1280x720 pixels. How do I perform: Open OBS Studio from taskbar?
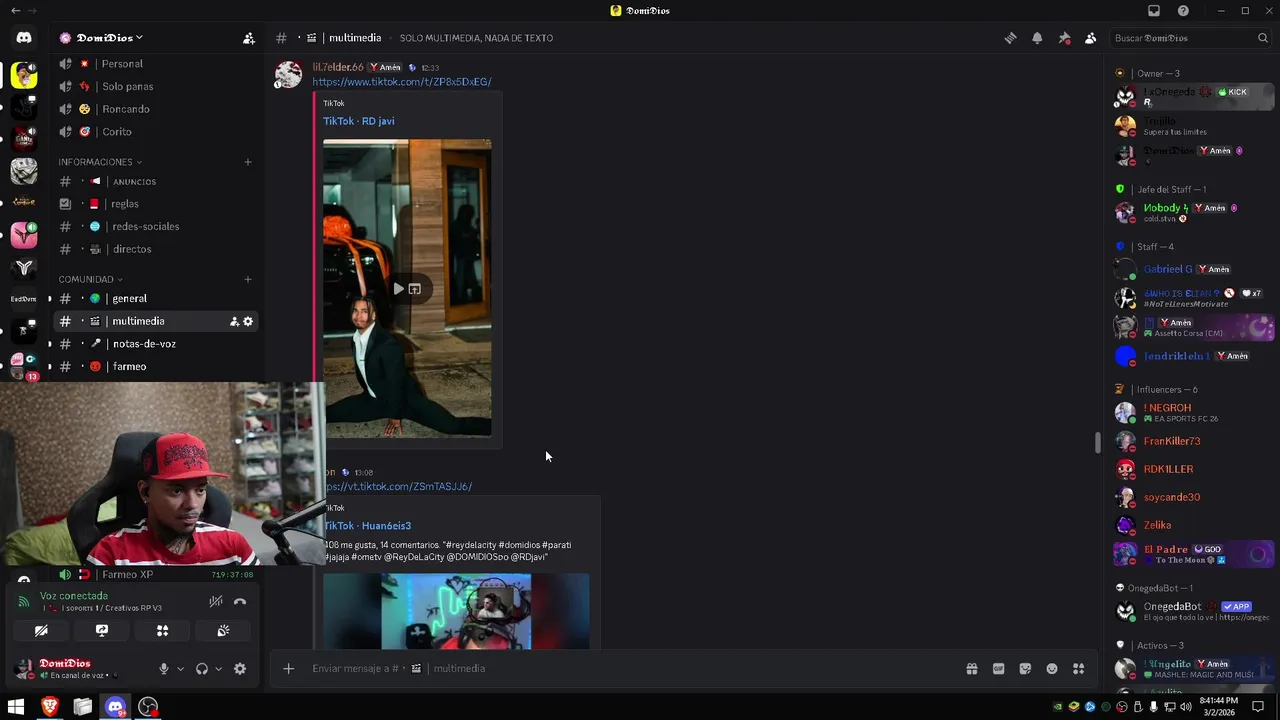148,707
